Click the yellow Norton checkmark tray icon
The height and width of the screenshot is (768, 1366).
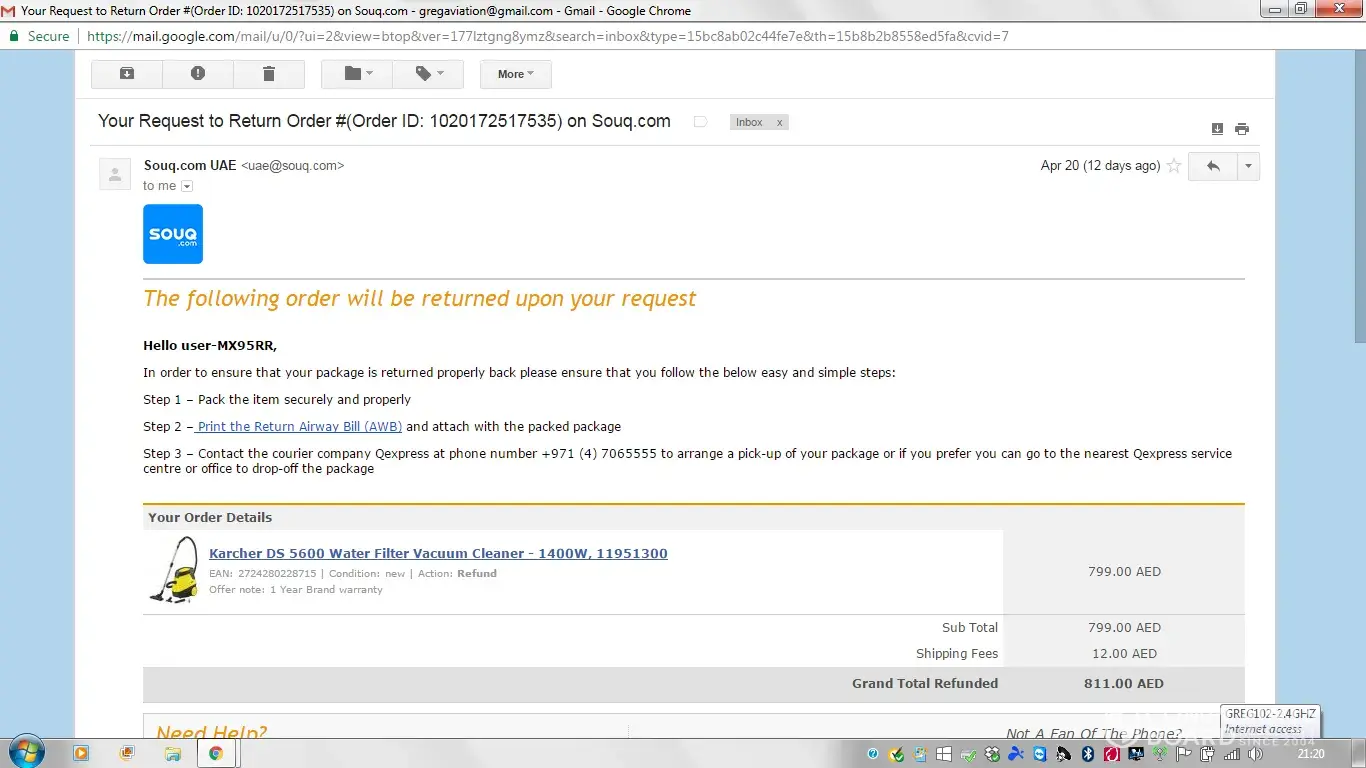coord(897,754)
